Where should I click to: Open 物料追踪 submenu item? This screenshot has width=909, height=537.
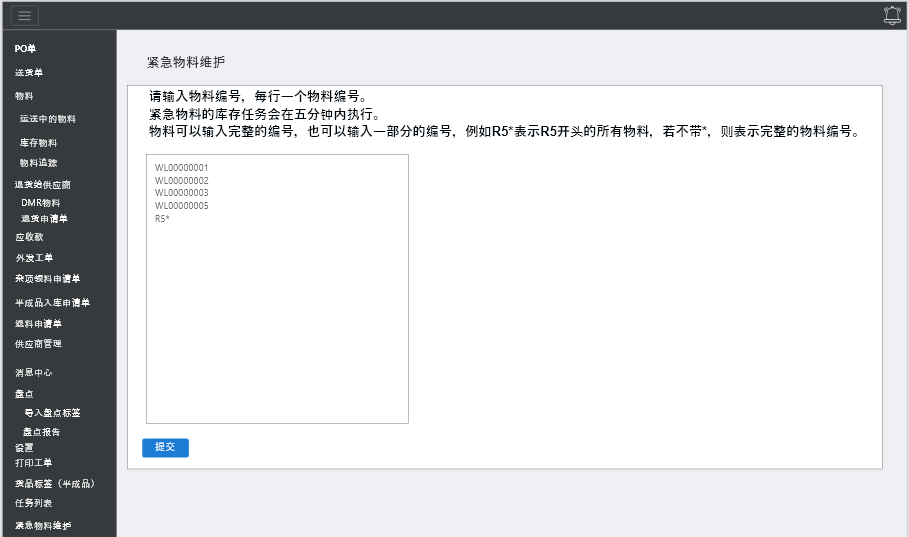coord(39,163)
